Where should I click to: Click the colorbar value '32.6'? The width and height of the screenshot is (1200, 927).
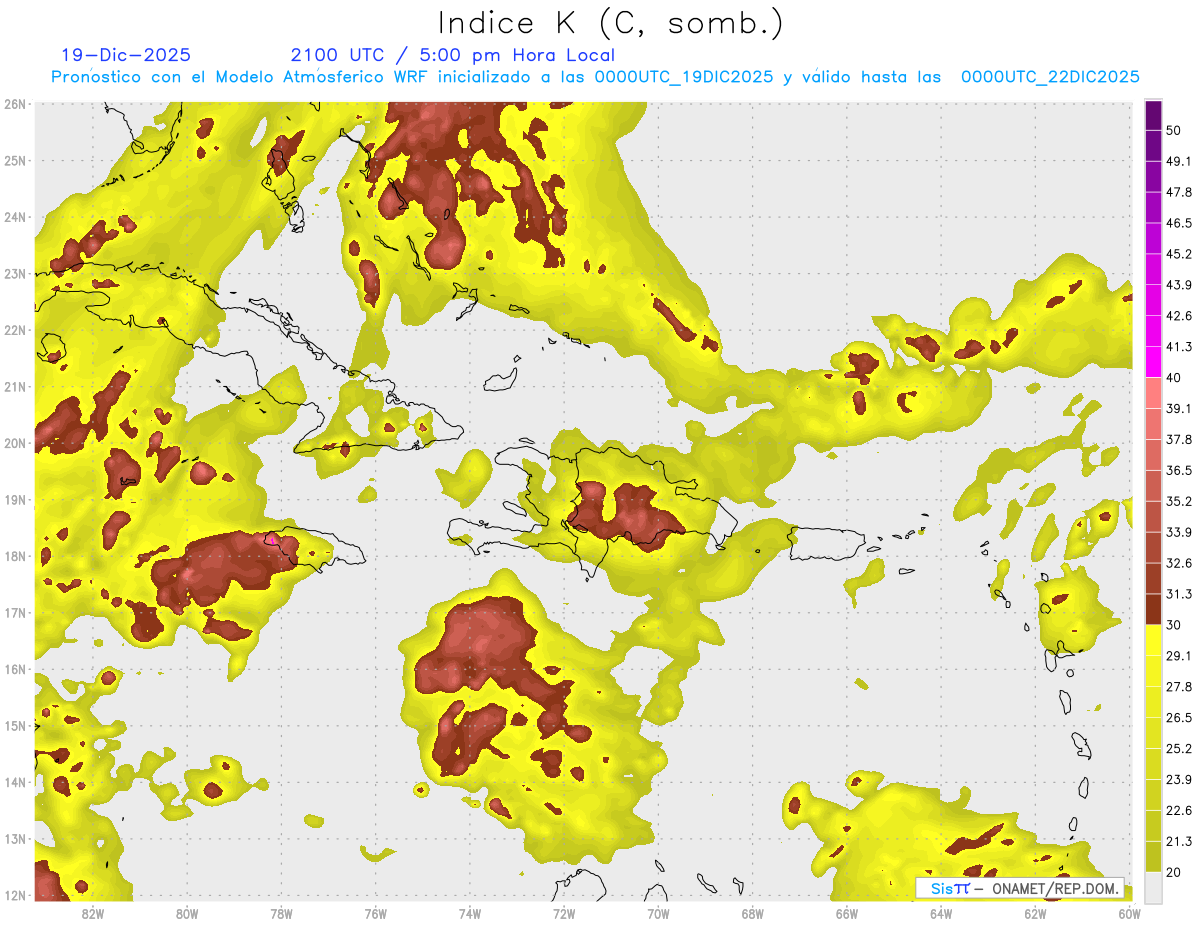[x=1179, y=563]
